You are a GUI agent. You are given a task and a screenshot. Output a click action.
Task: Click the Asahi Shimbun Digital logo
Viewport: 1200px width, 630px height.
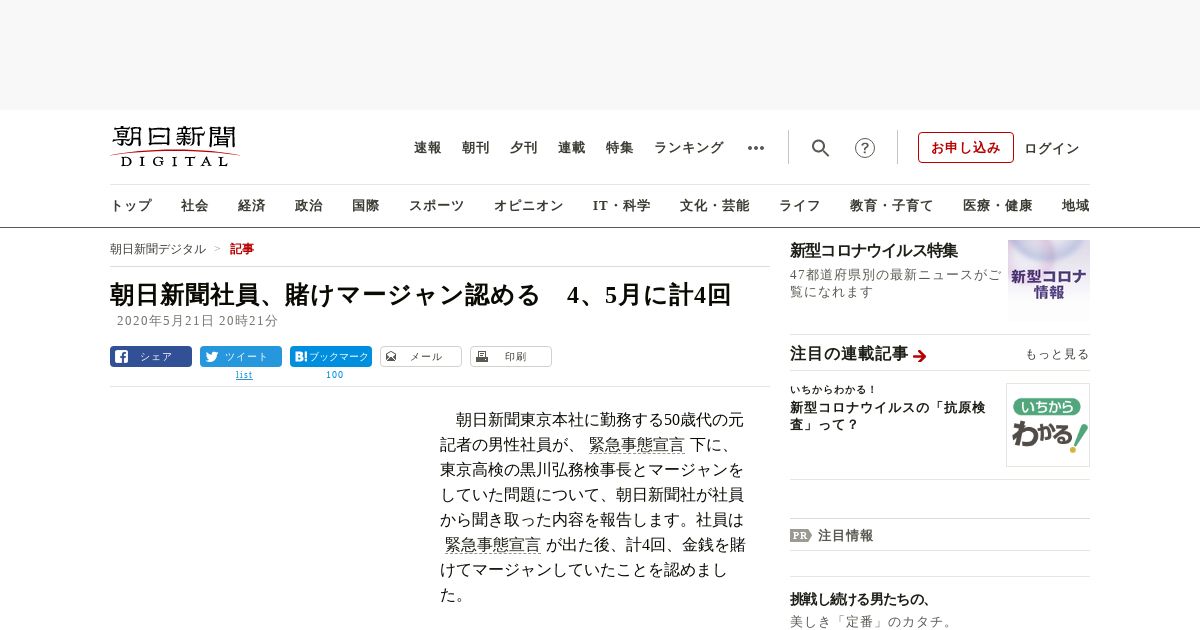click(x=175, y=146)
